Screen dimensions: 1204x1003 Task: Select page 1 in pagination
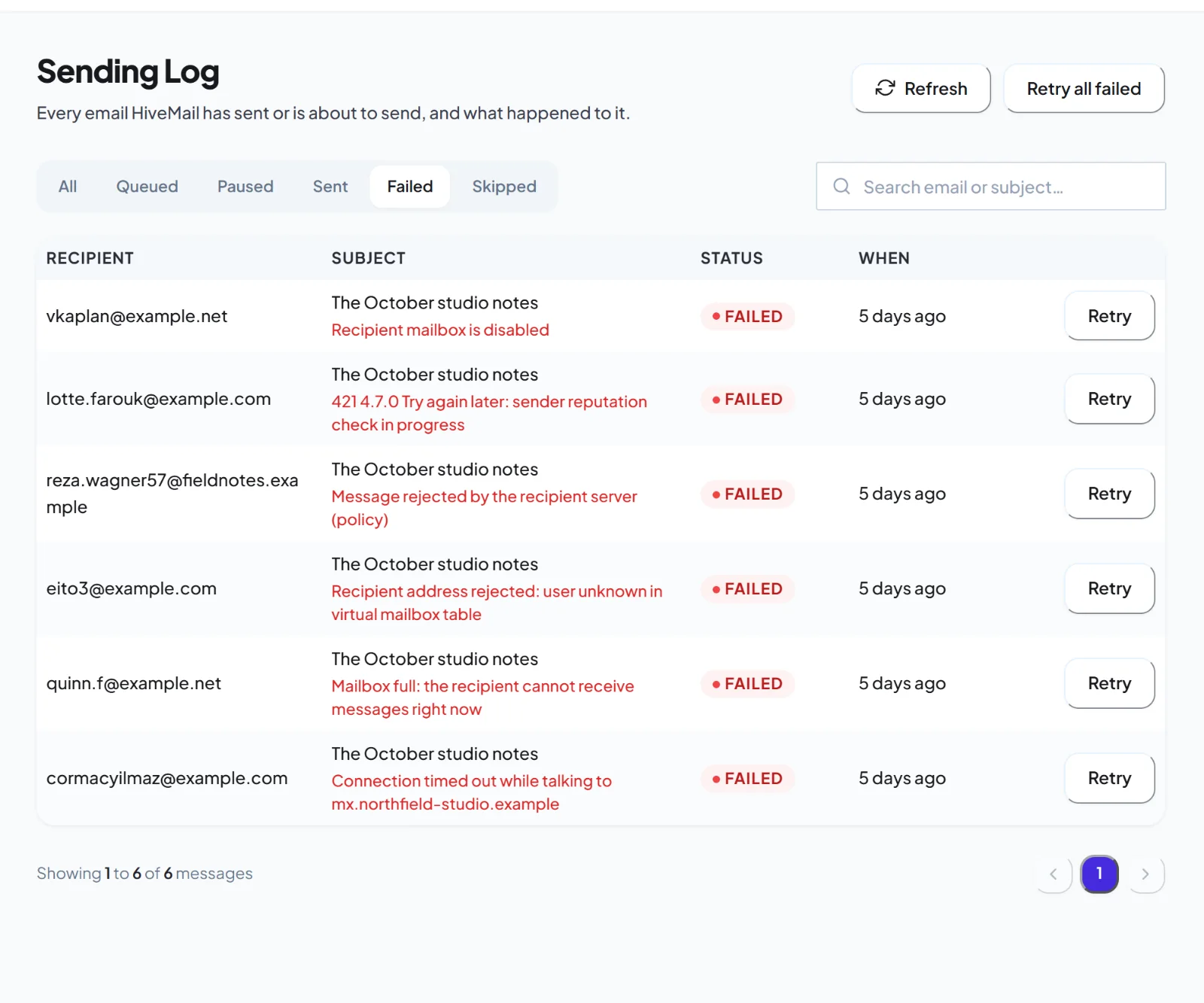[1099, 874]
